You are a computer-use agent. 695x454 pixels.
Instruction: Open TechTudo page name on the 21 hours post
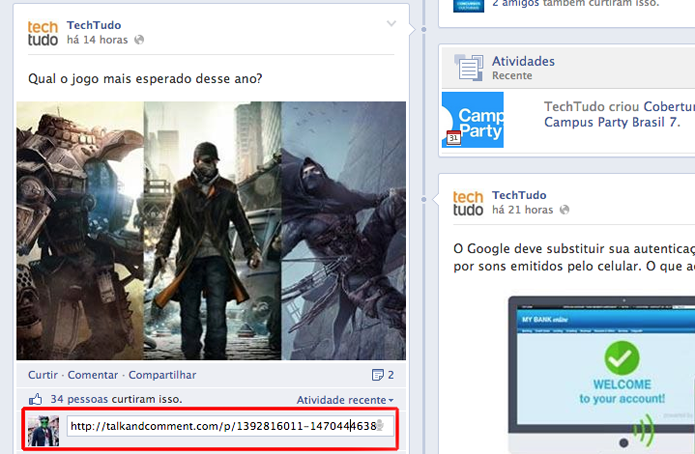(x=519, y=195)
